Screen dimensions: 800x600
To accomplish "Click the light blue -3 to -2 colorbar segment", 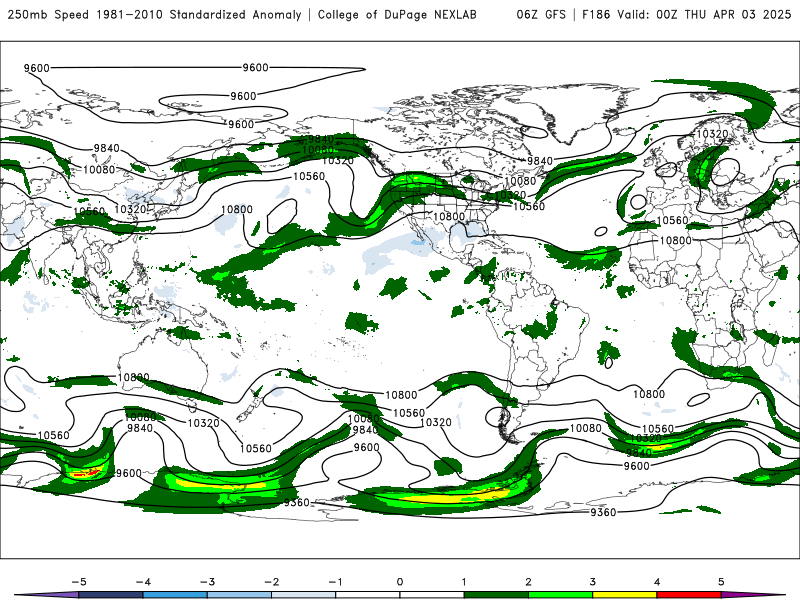I will 239,595.
